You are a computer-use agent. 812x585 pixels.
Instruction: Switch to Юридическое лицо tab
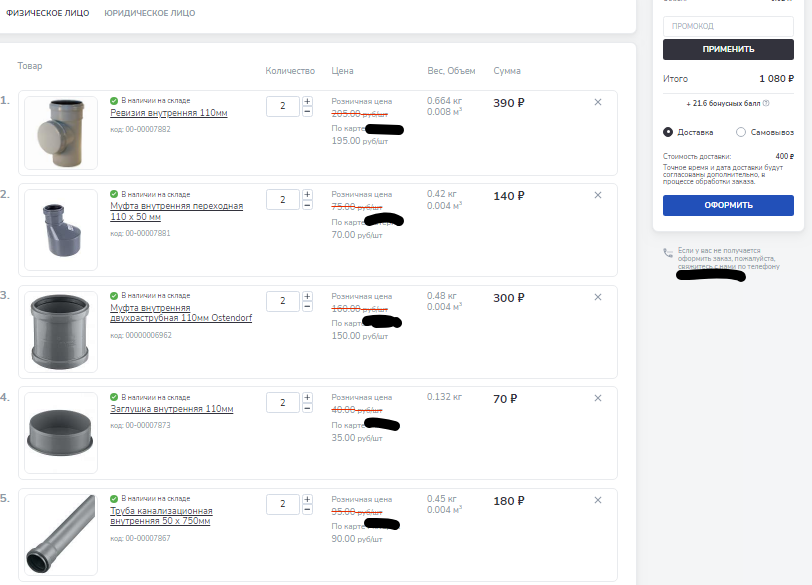tap(150, 14)
